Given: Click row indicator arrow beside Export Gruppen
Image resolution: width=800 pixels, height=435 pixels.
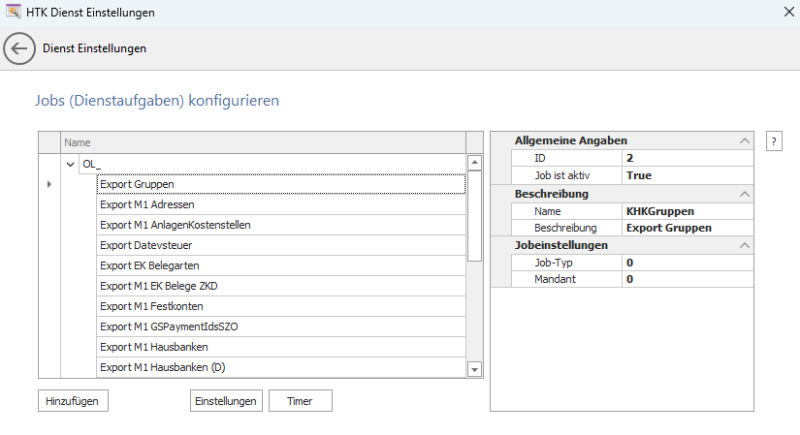Looking at the screenshot, I should [x=49, y=184].
